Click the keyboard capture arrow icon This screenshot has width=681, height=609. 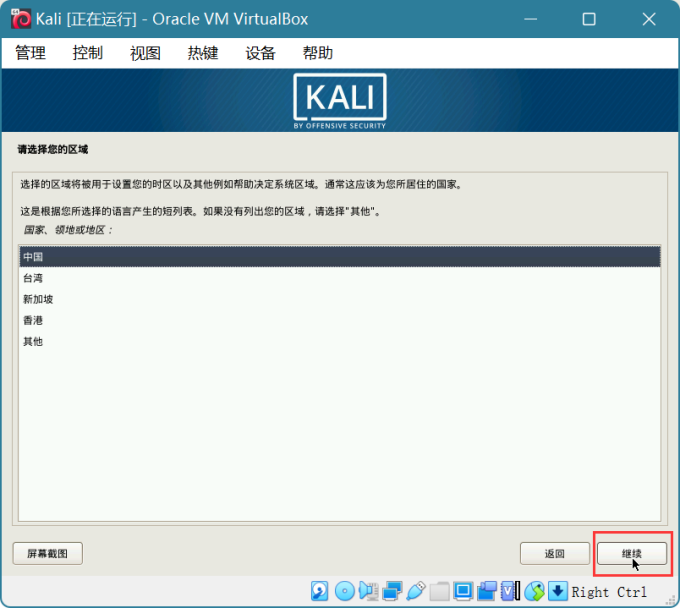tap(558, 592)
